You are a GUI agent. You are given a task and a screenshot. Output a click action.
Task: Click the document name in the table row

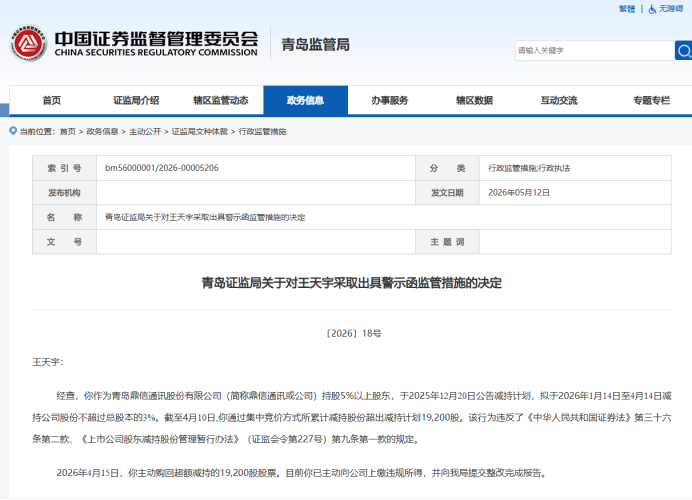point(205,218)
